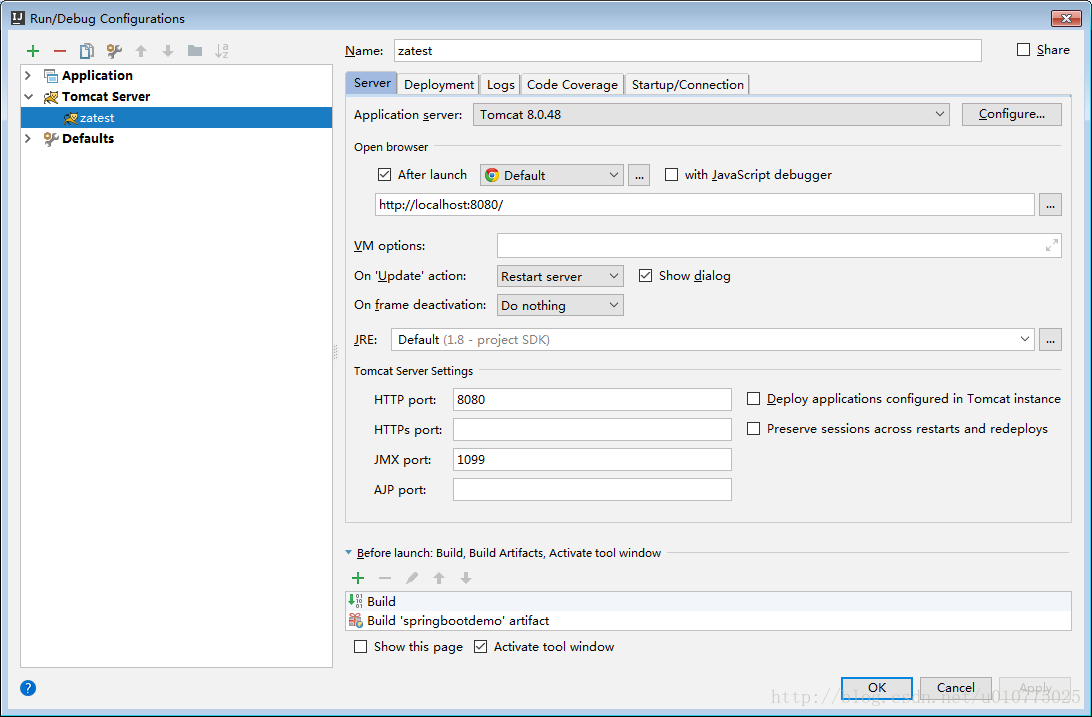
Task: Select the Application tree node
Action: pos(97,75)
